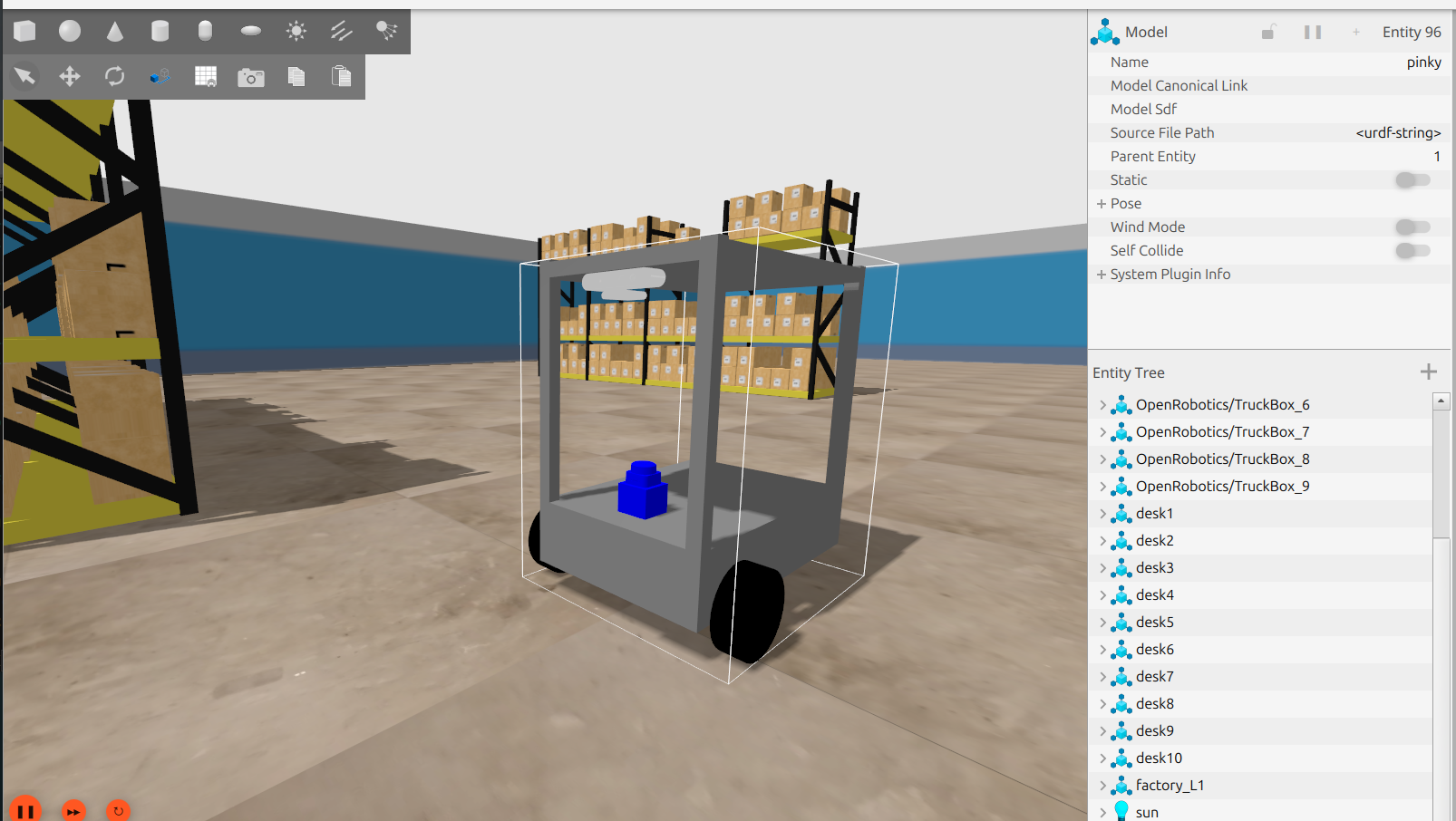Expand the Pose section

(1102, 204)
